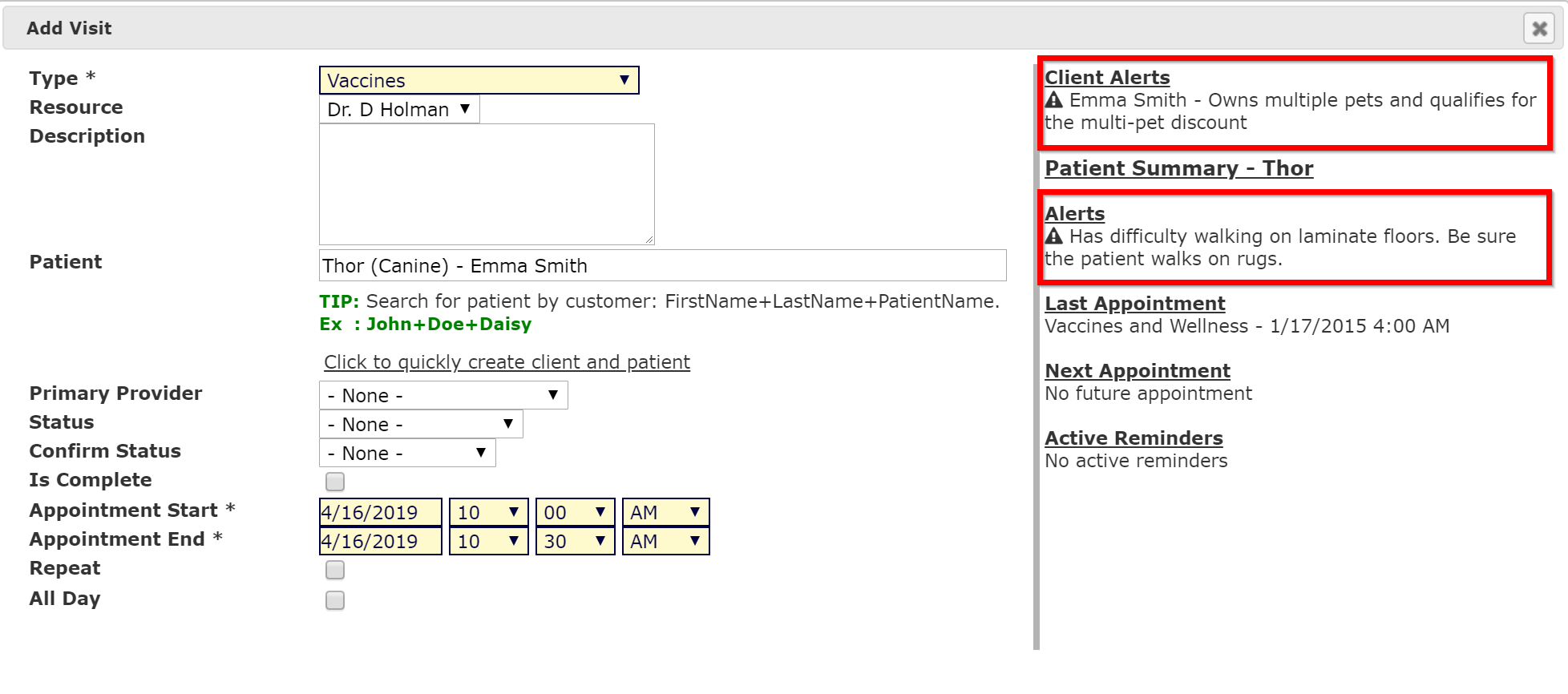1568x694 pixels.
Task: Click the client alert warning icon for Emma Smith
Action: tap(1054, 100)
